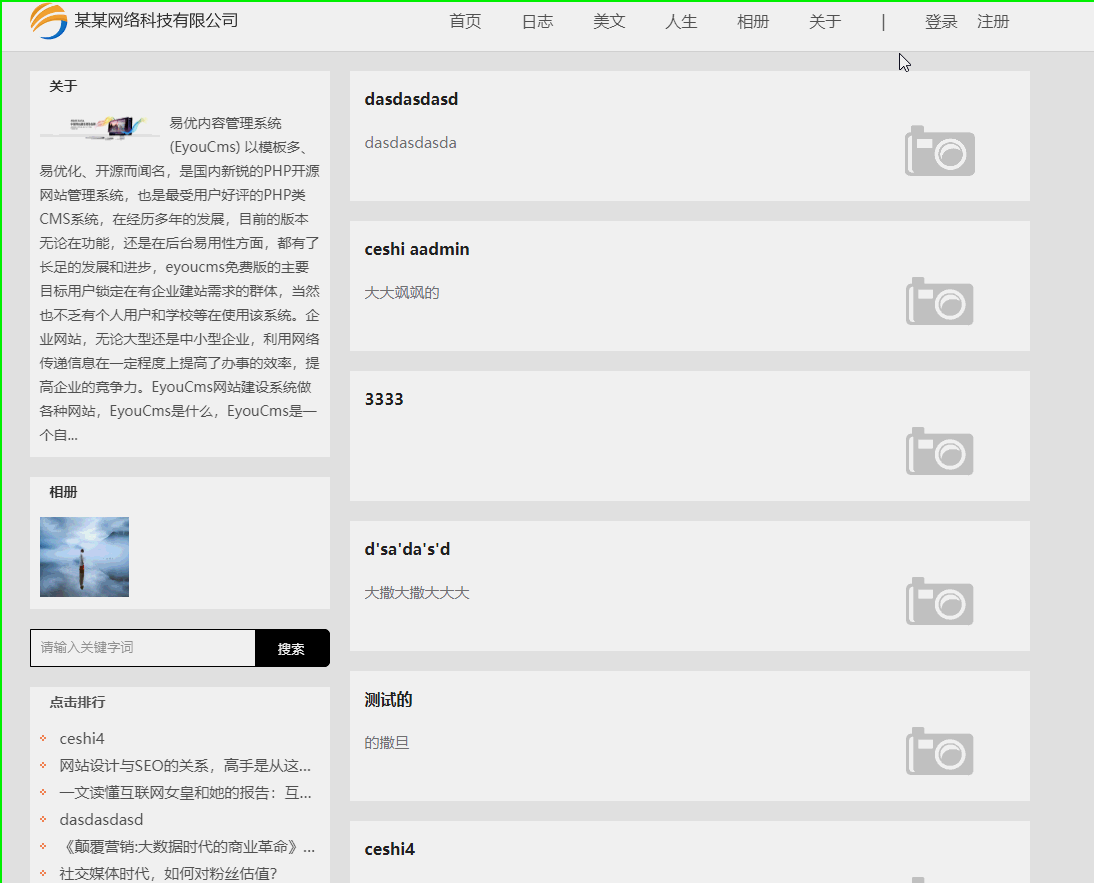Screen dimensions: 1094x883
Task: Go to 首页 in the navigation
Action: [x=465, y=22]
